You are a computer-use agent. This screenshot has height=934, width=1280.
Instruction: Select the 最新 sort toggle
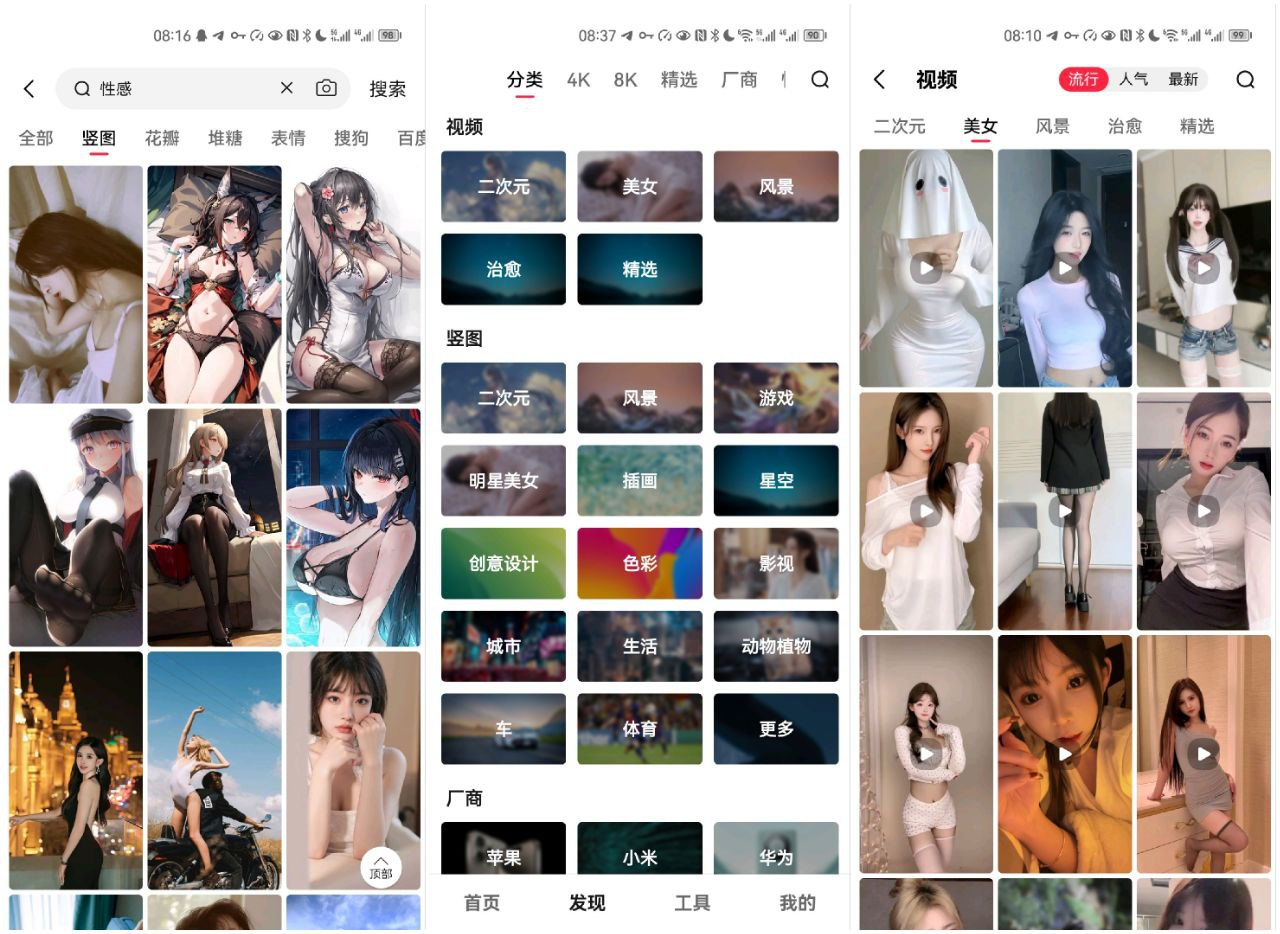coord(1183,79)
